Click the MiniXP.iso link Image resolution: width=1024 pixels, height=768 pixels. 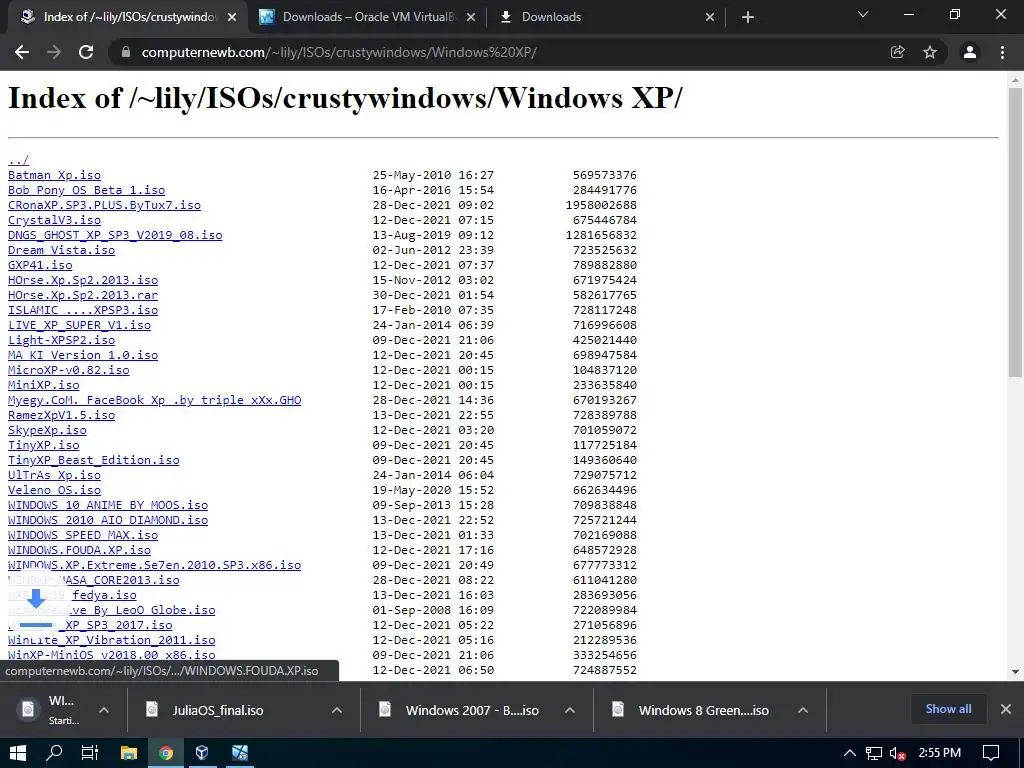44,385
